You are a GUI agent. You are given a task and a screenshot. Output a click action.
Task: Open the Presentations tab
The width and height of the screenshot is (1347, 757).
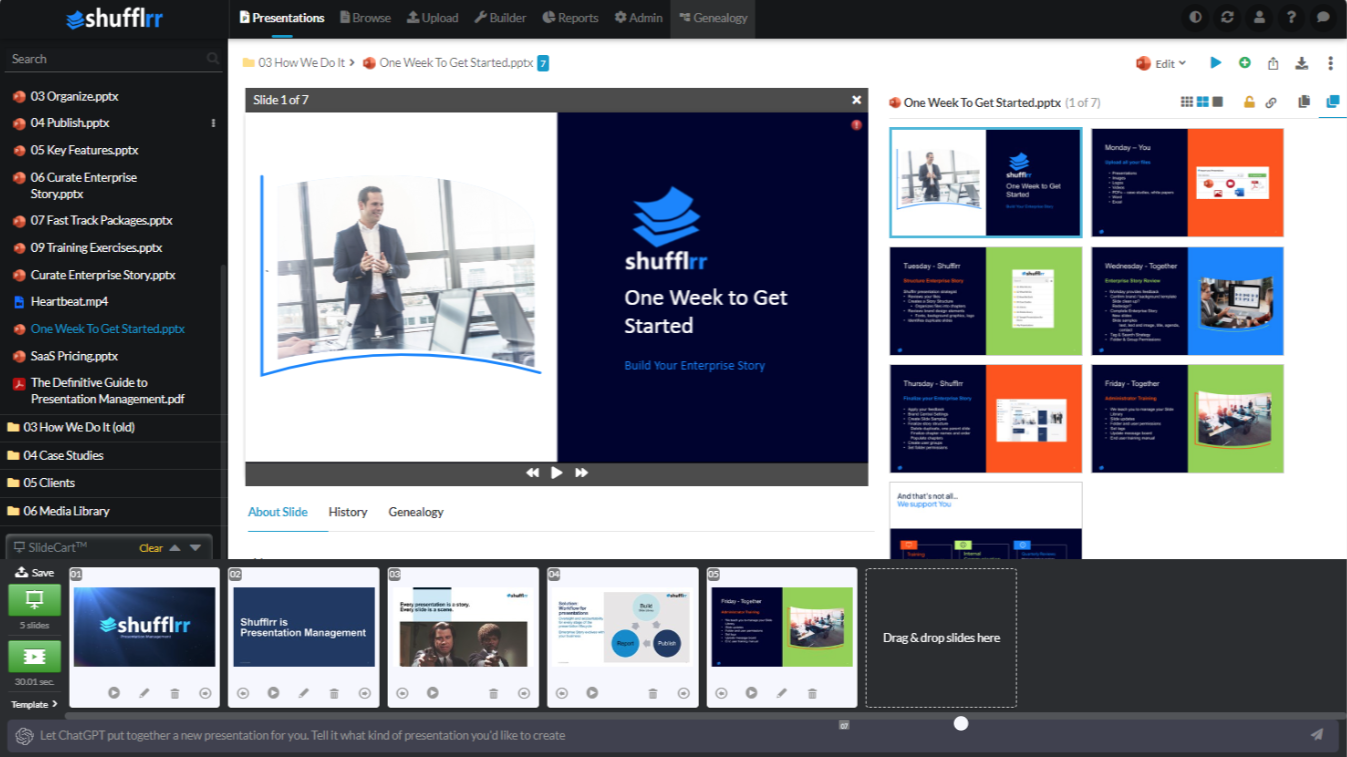pos(282,17)
